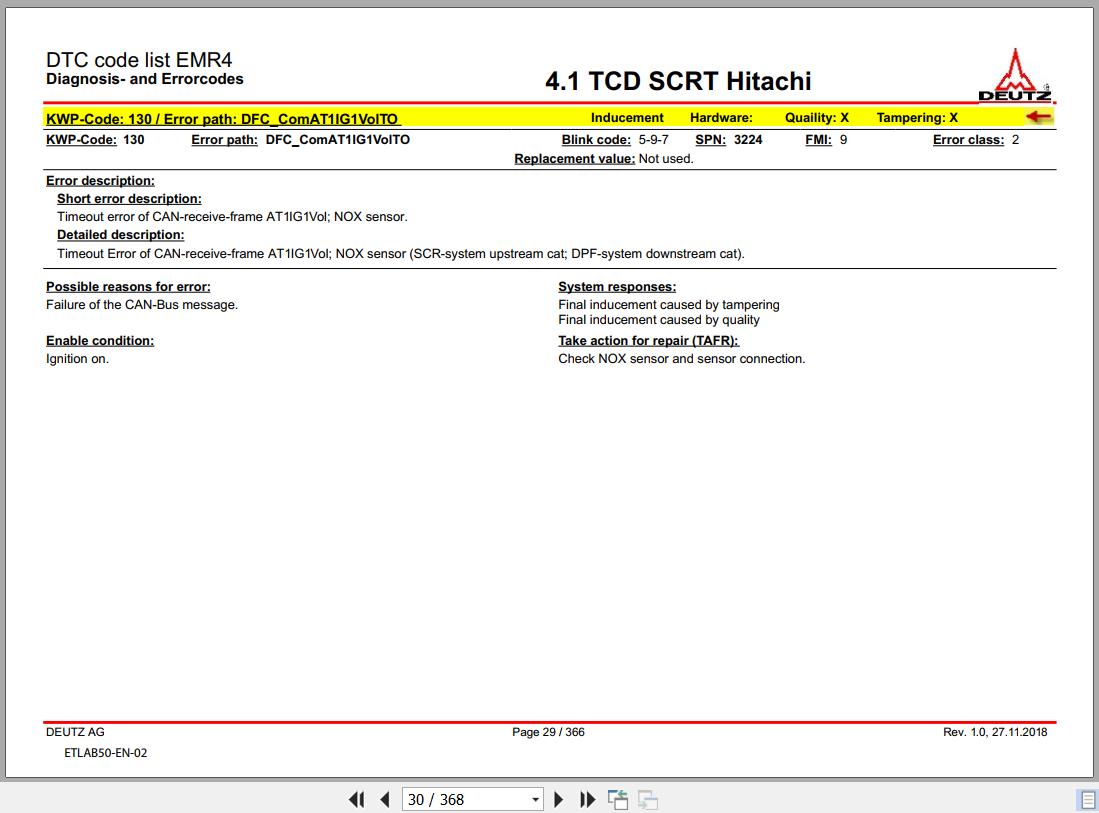
Task: Go to the next page
Action: tap(559, 800)
